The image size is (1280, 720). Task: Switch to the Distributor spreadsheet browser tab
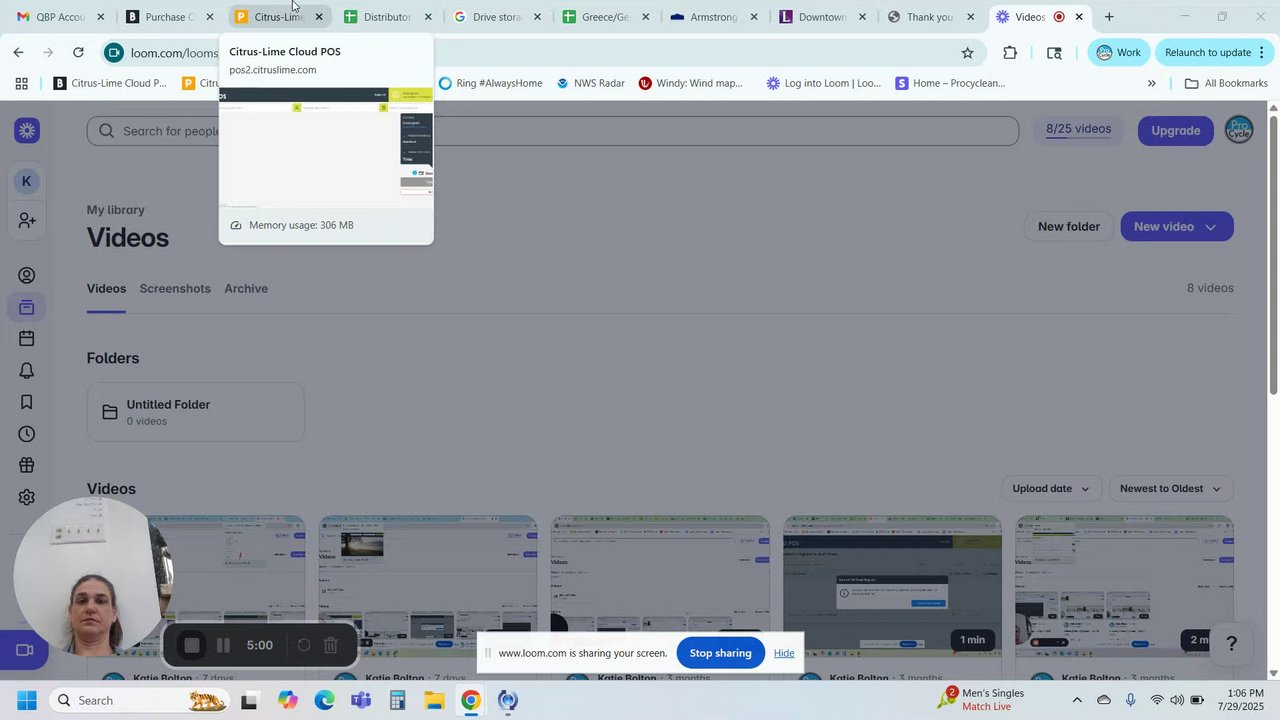click(x=387, y=17)
